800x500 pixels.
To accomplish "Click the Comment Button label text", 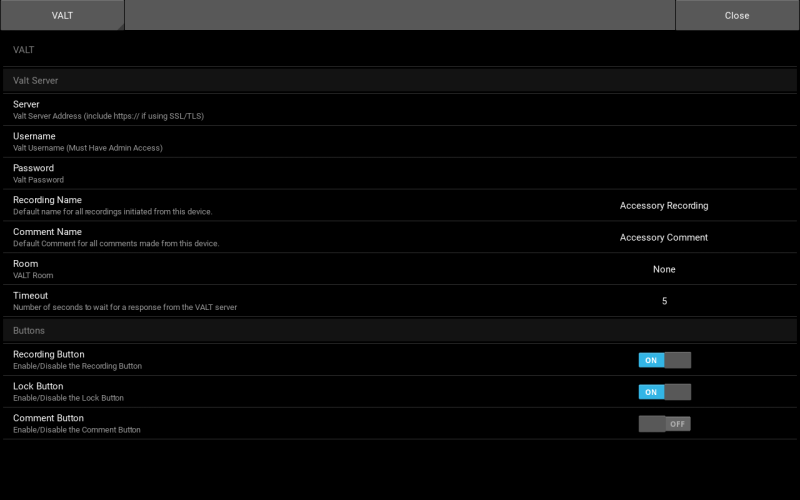I will [x=48, y=418].
